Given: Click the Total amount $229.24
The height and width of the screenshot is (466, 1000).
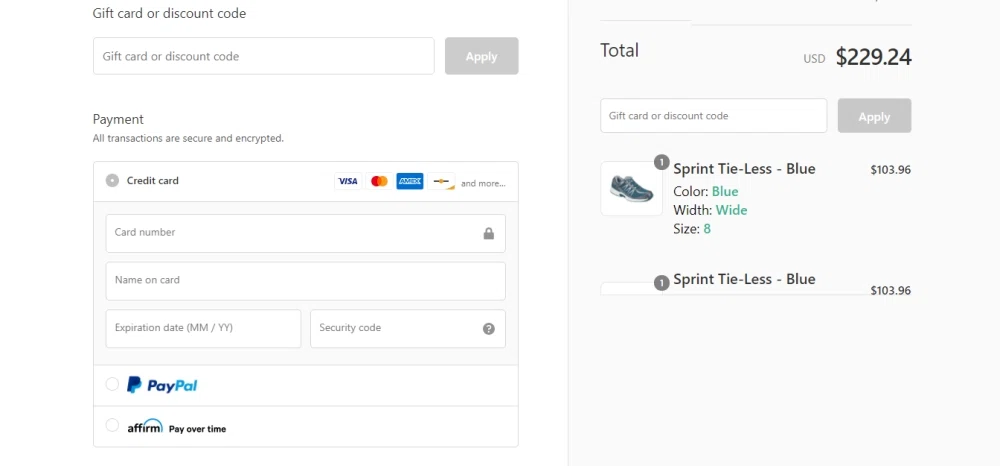Looking at the screenshot, I should [874, 57].
